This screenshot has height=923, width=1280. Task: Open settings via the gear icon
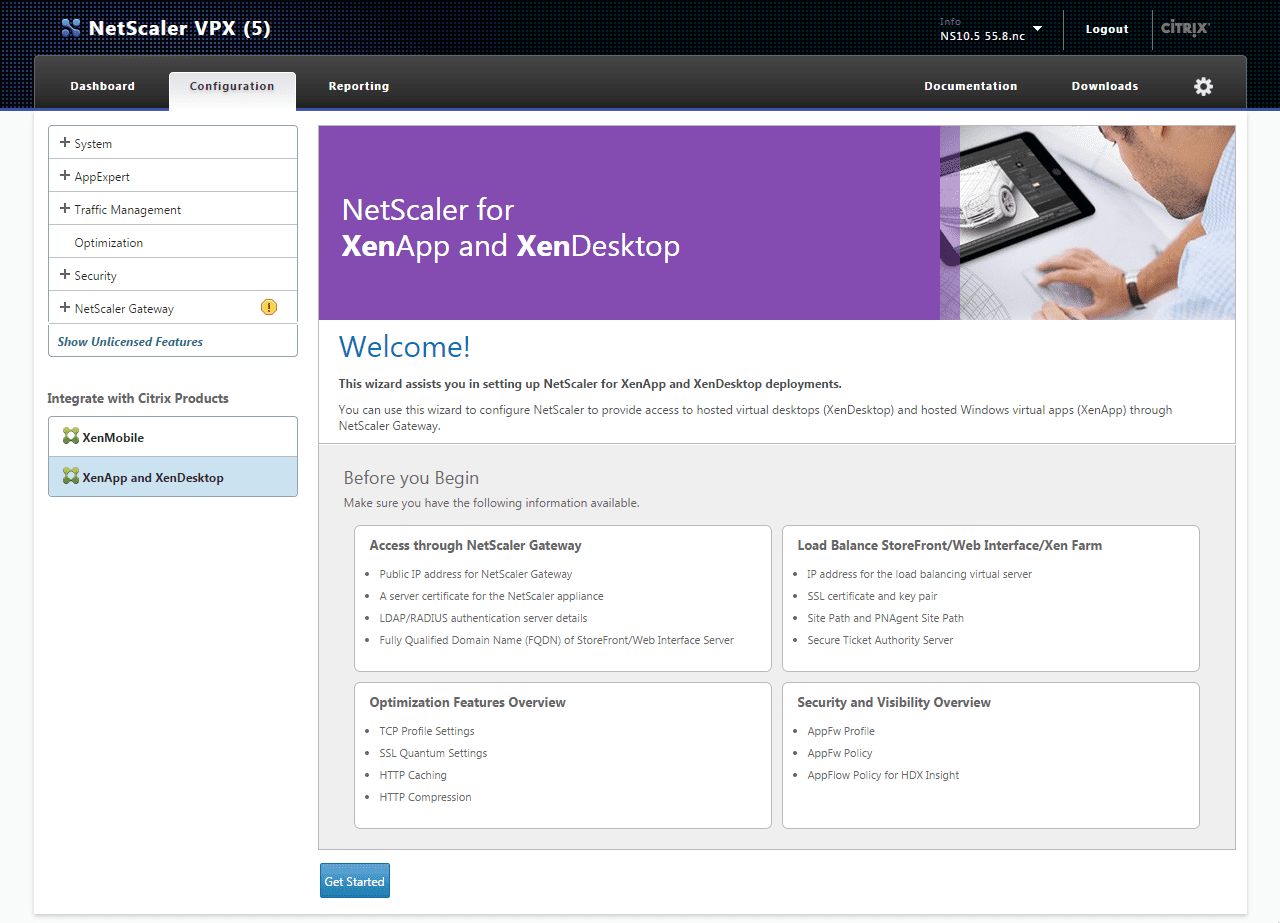tap(1203, 86)
